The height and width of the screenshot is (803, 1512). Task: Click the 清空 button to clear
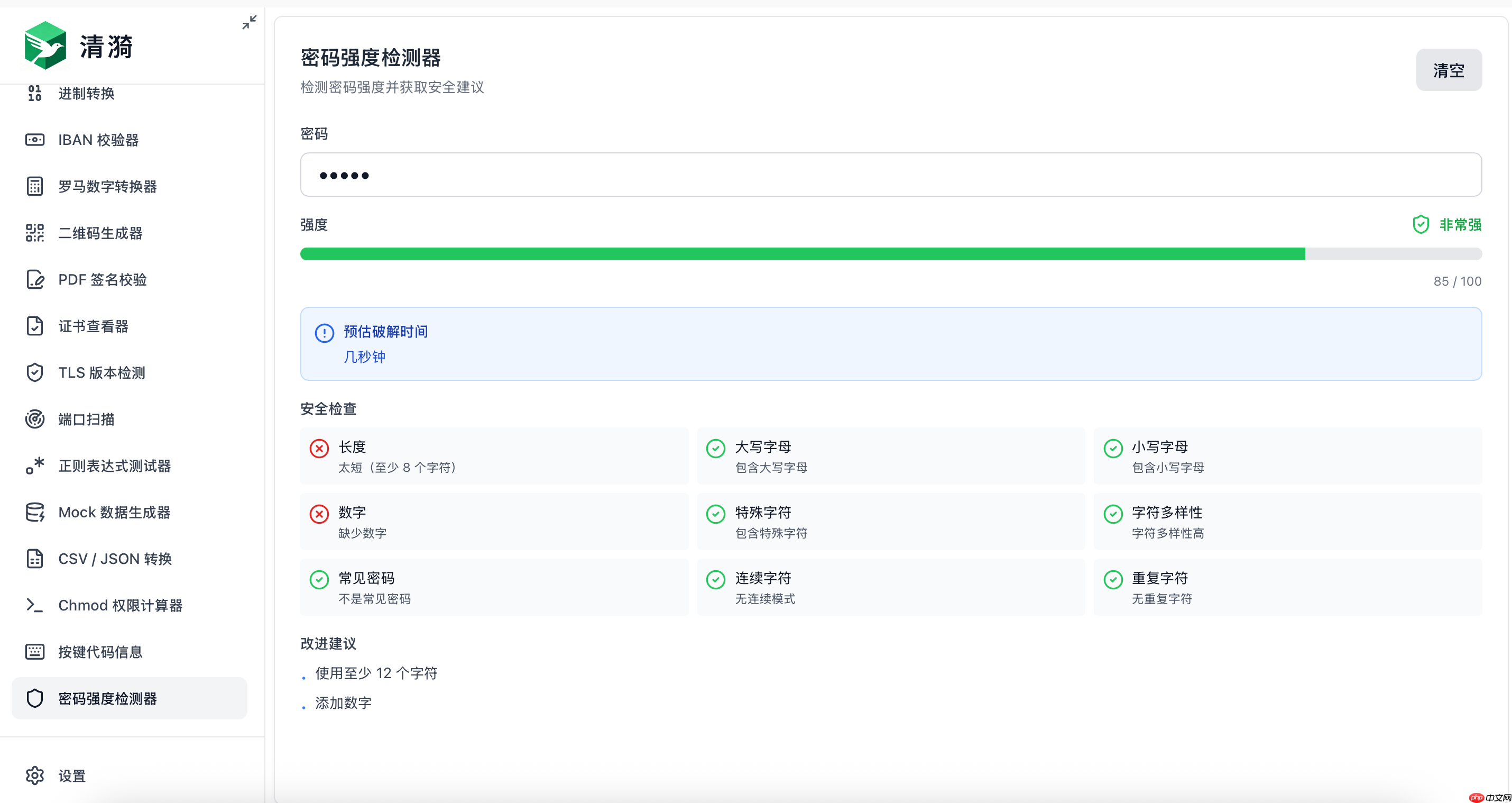pyautogui.click(x=1449, y=70)
